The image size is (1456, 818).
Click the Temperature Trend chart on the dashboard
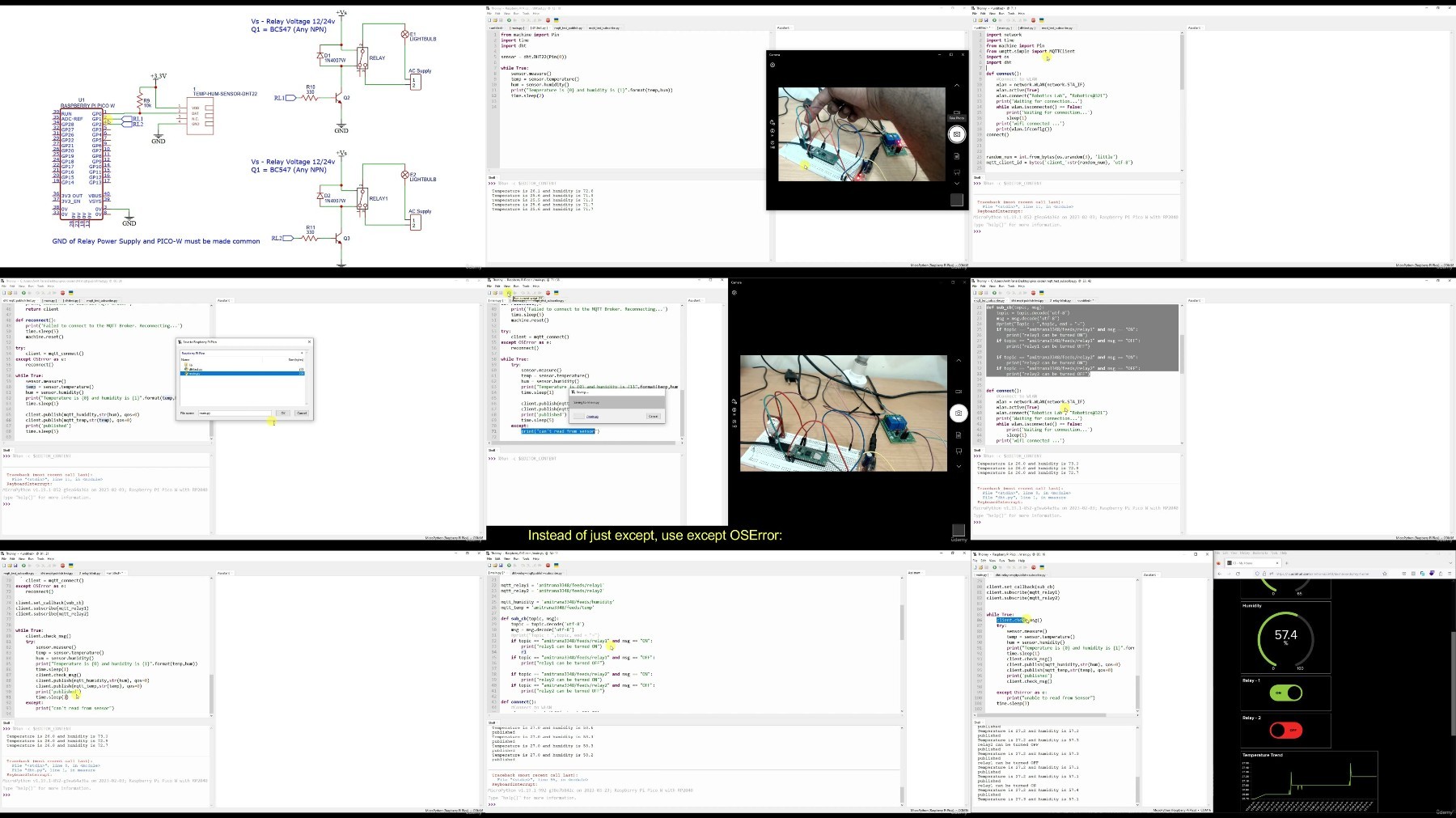coord(1309,781)
